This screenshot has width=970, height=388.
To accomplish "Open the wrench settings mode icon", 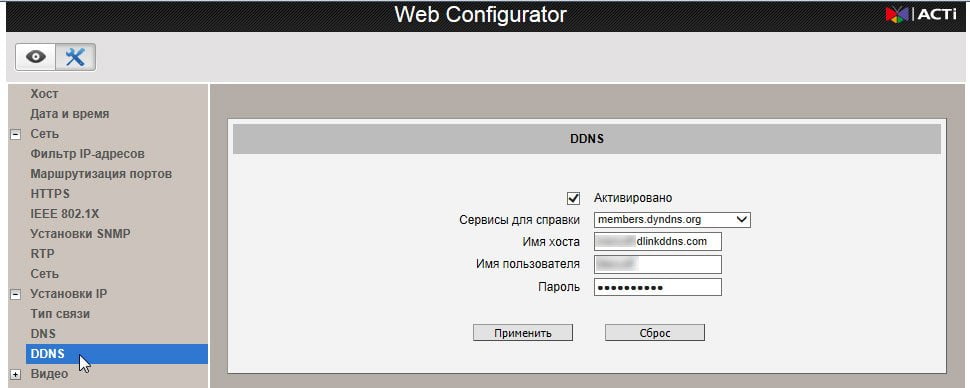I will (75, 57).
